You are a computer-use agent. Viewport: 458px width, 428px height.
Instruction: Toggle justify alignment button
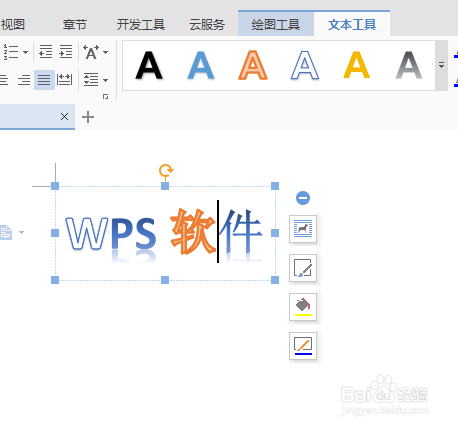pyautogui.click(x=44, y=80)
